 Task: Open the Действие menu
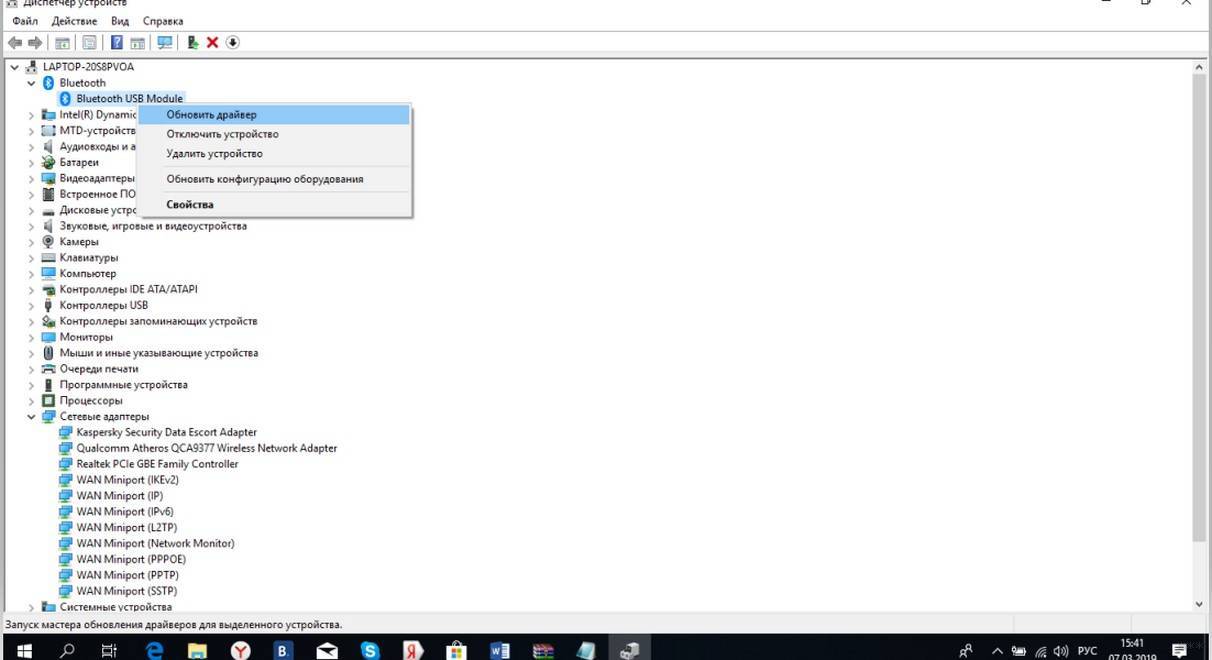point(73,21)
